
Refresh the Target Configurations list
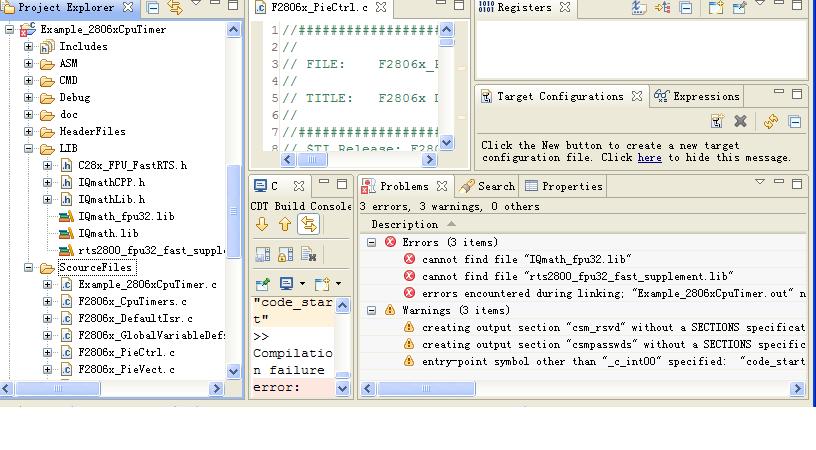coord(771,122)
